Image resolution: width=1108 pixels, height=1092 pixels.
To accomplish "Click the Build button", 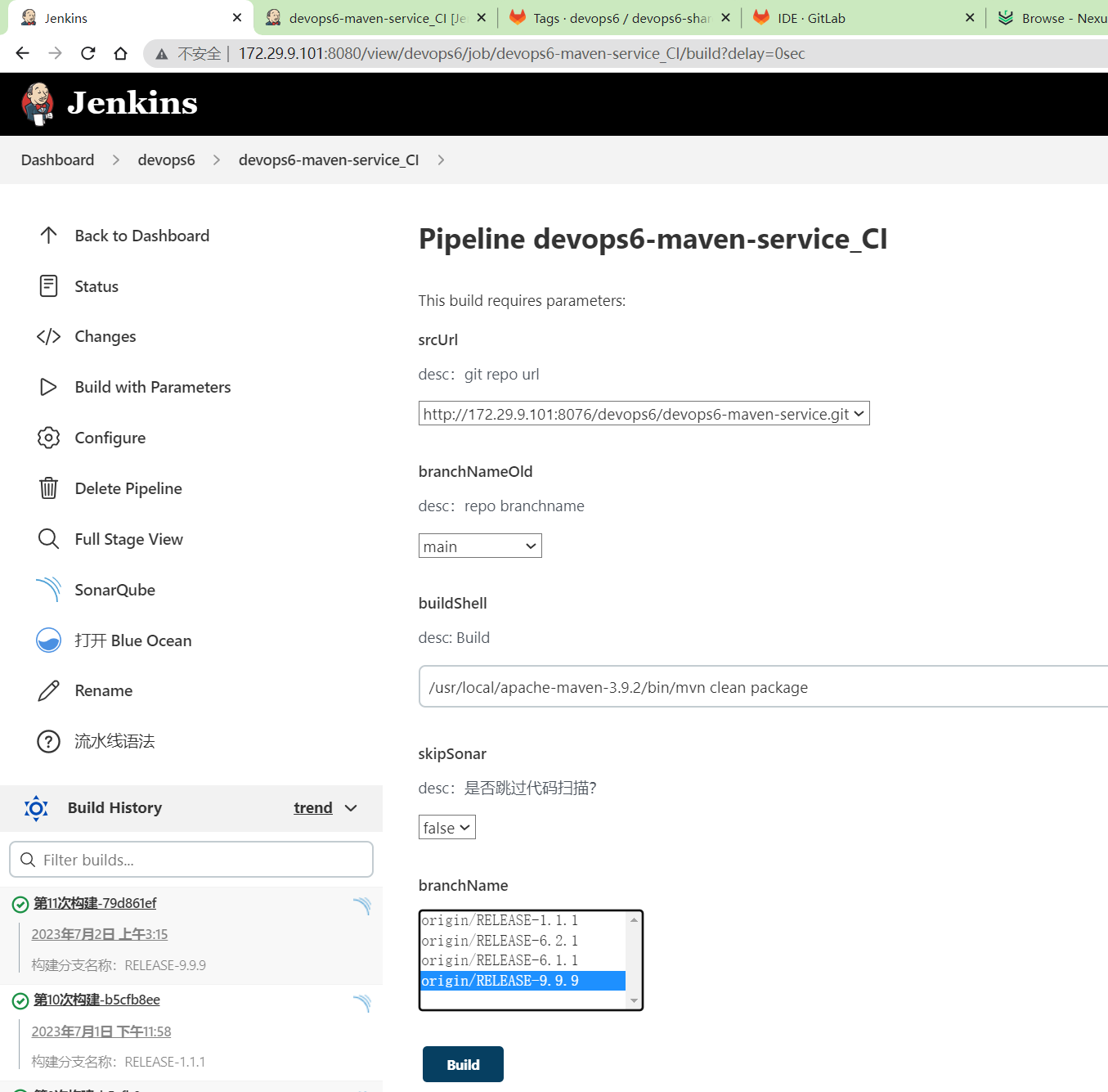I will click(463, 1064).
